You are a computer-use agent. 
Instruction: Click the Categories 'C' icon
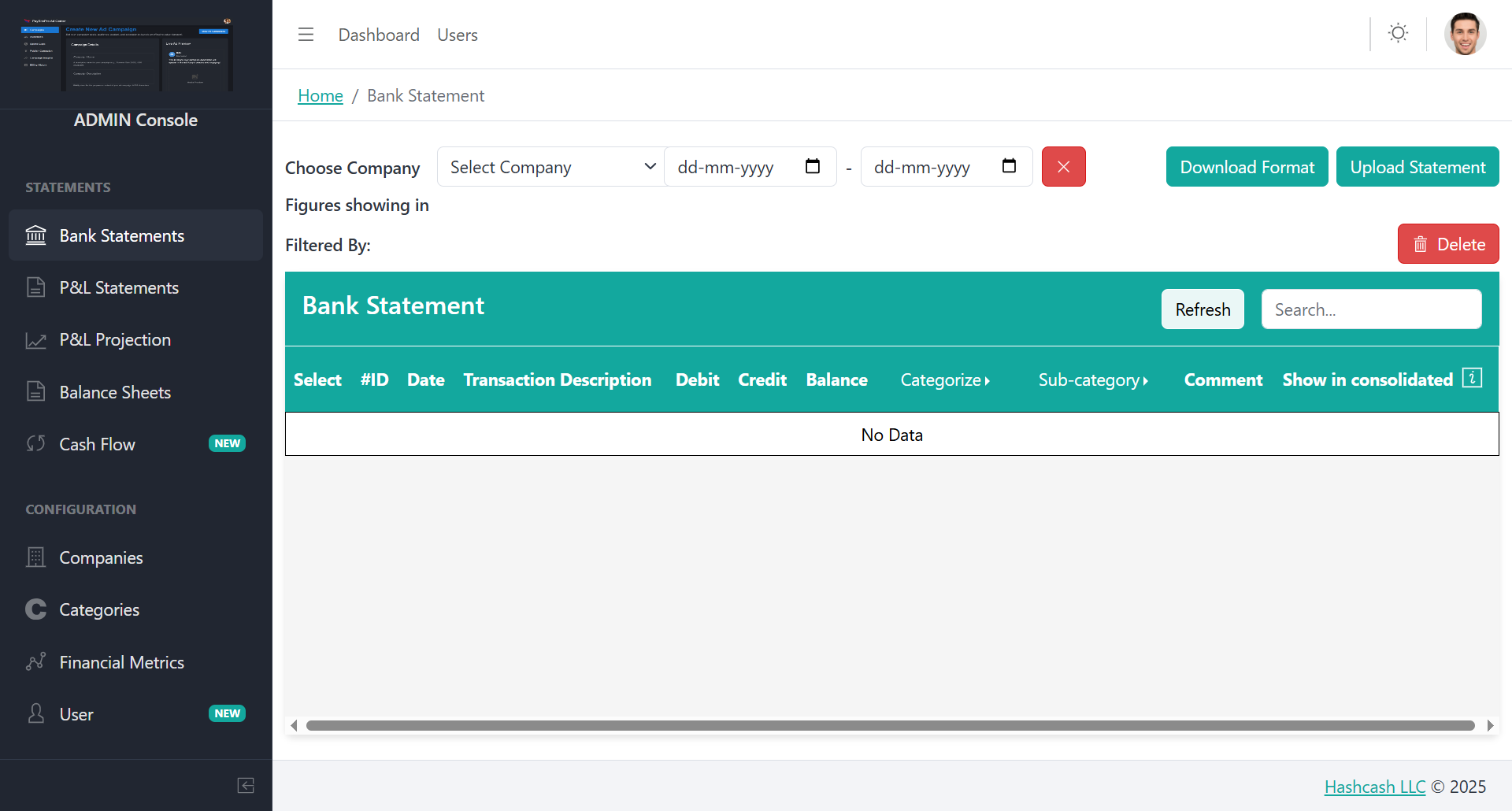pos(35,609)
